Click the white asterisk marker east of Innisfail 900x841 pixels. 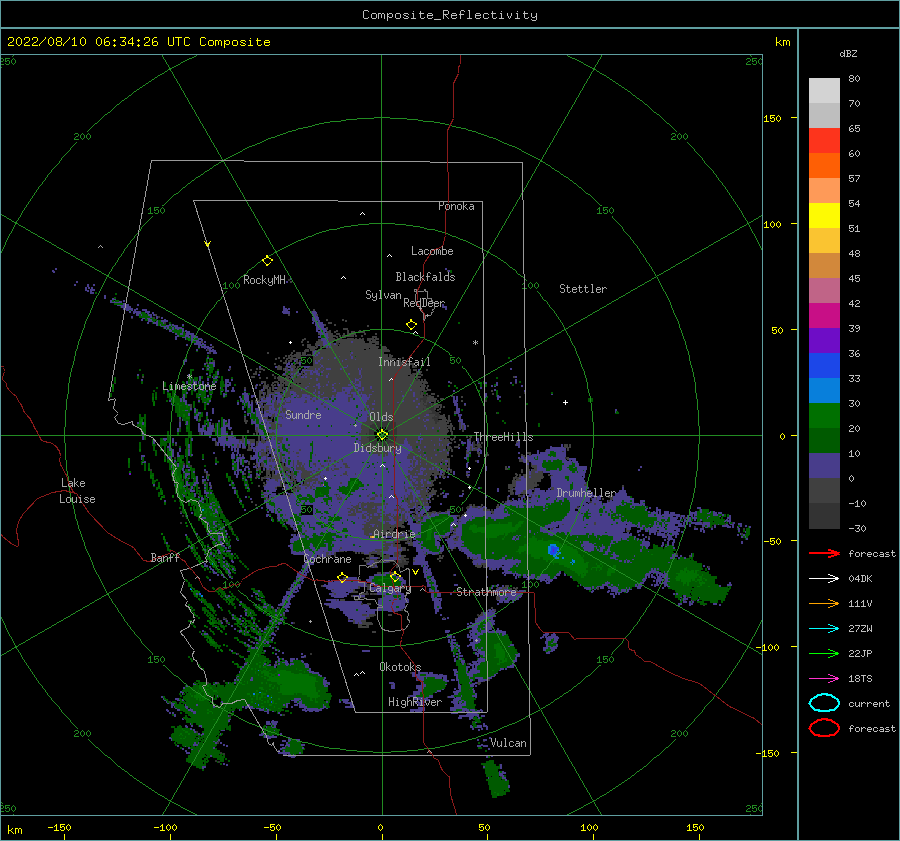click(475, 343)
